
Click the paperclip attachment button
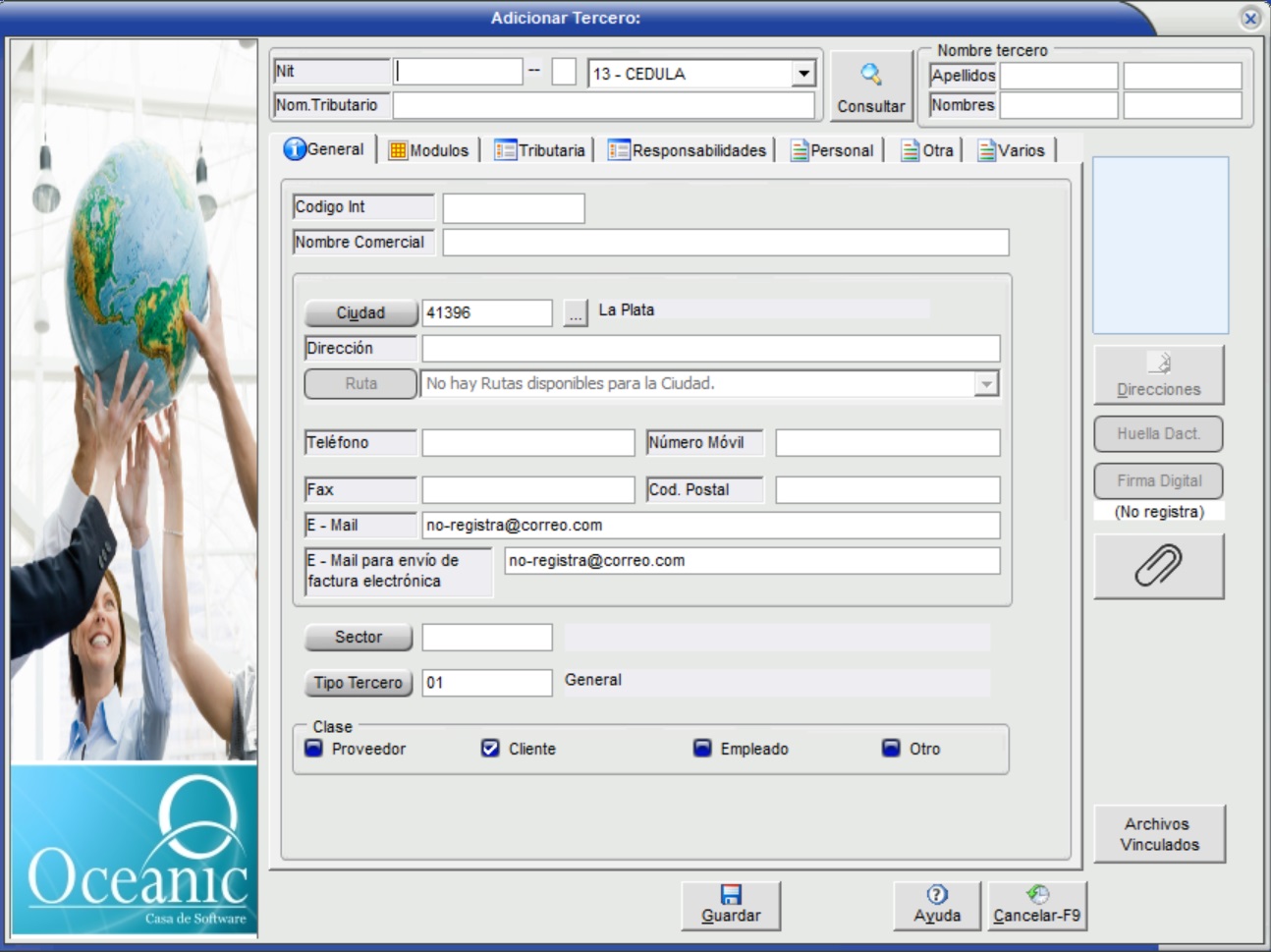tap(1159, 566)
